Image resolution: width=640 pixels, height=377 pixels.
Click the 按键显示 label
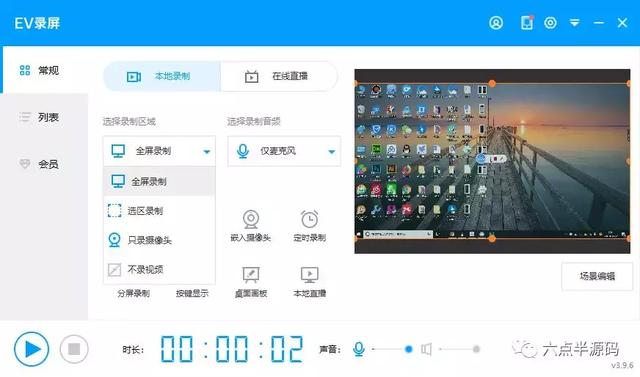coord(192,293)
